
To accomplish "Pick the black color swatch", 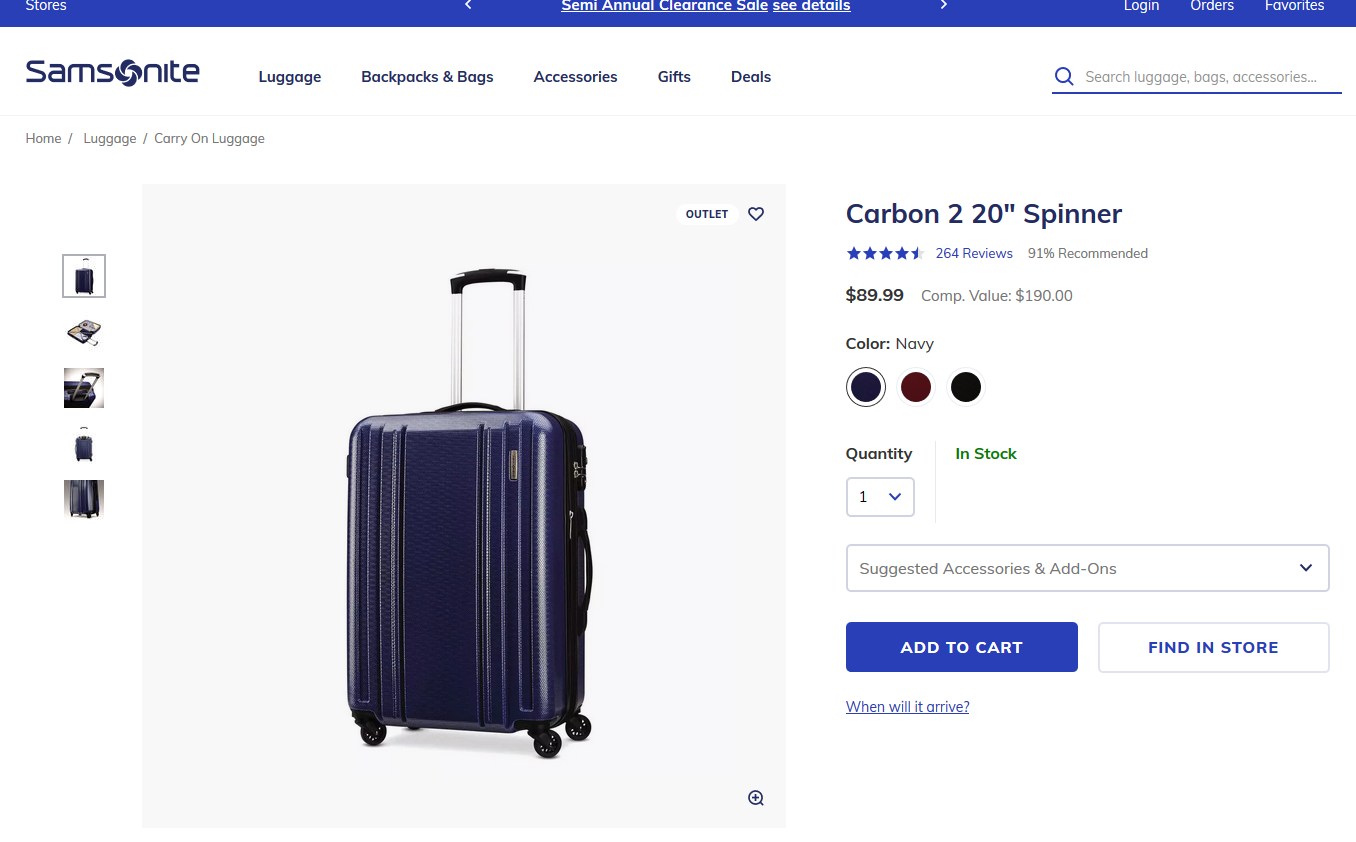I will click(x=966, y=387).
